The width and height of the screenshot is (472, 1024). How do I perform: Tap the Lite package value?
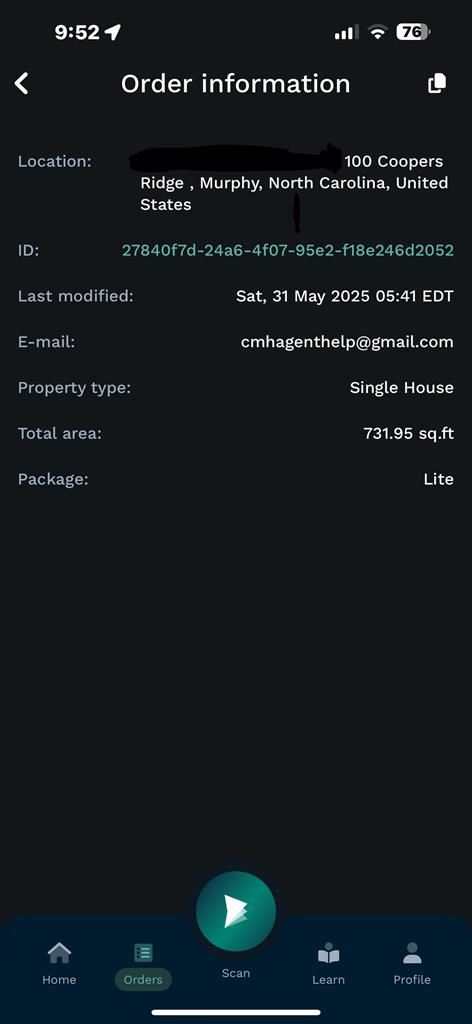[x=439, y=479]
